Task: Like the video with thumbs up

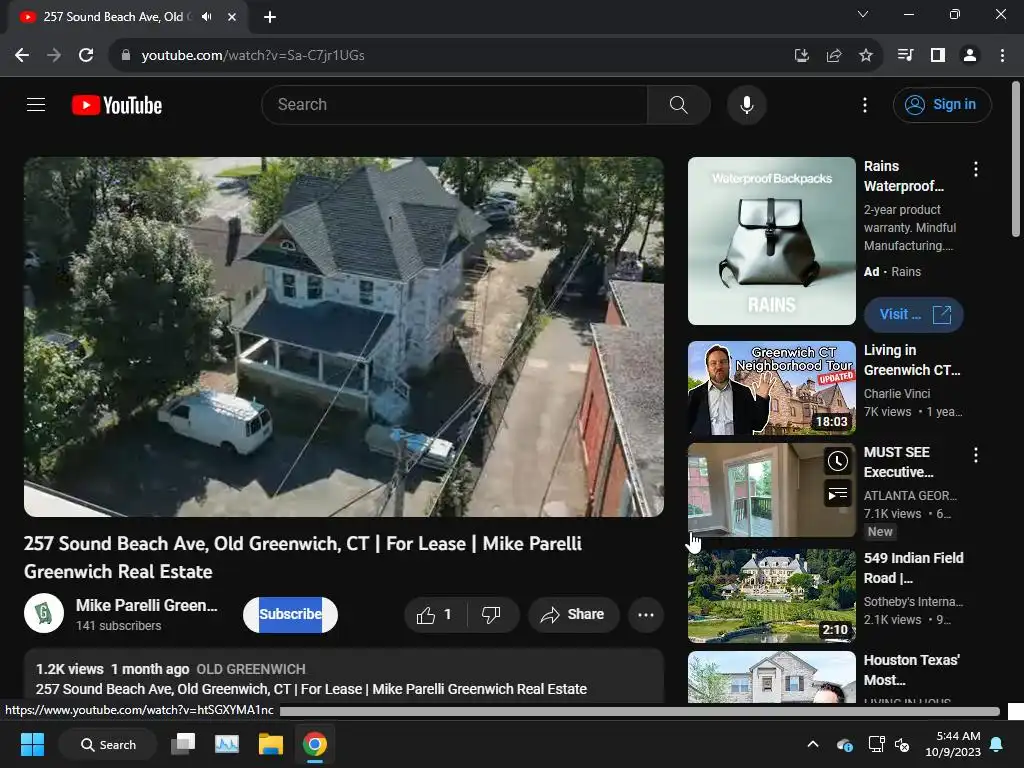Action: pyautogui.click(x=434, y=615)
